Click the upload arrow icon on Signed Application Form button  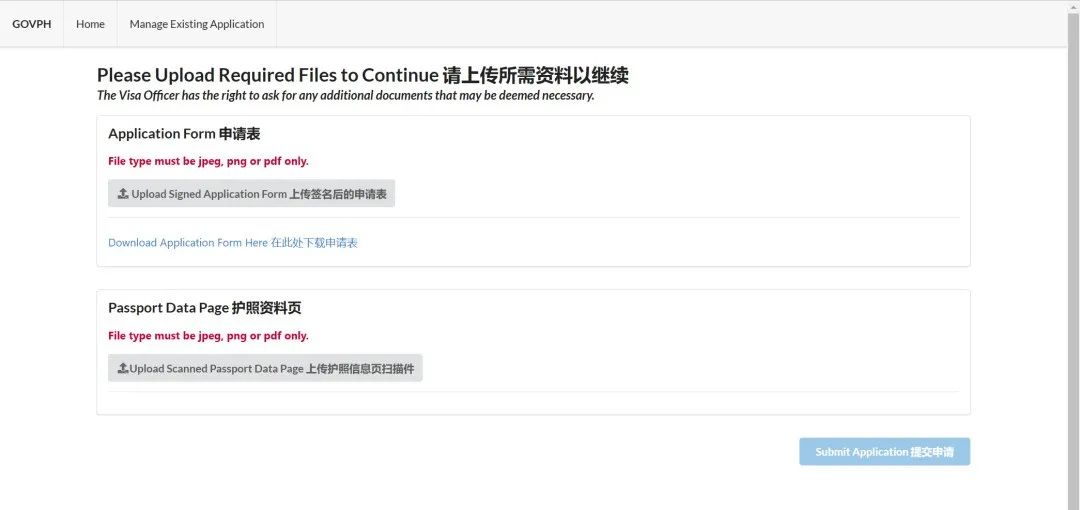[123, 194]
